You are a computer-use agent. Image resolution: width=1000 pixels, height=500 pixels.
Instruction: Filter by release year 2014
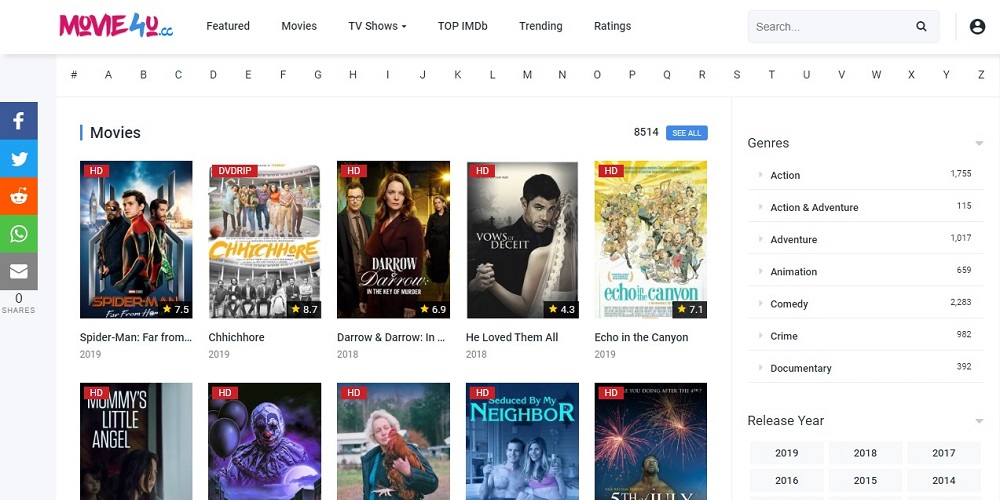(x=943, y=480)
